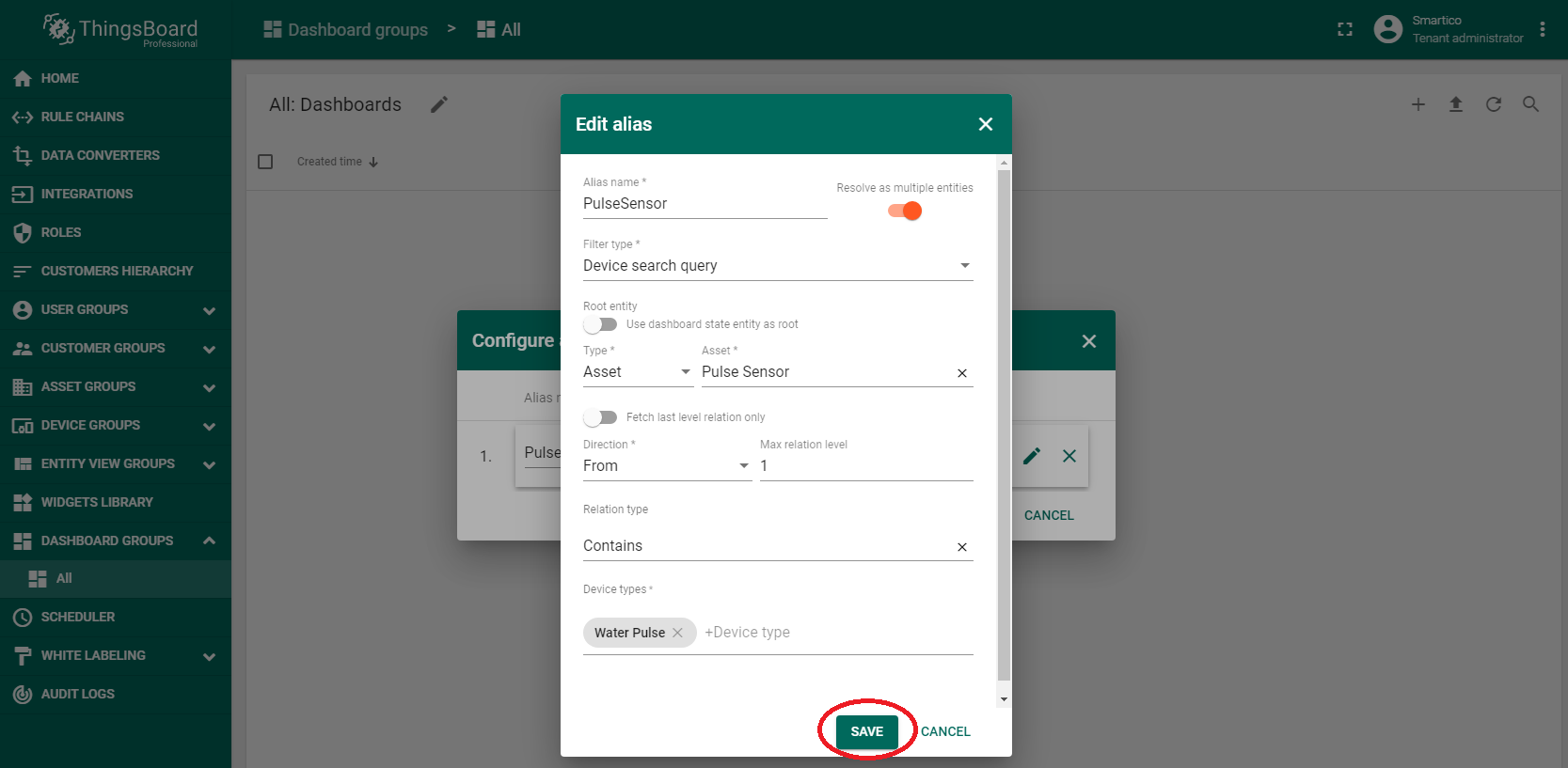
Task: Click the Edit alias dialog scrollbar
Action: 1004,423
